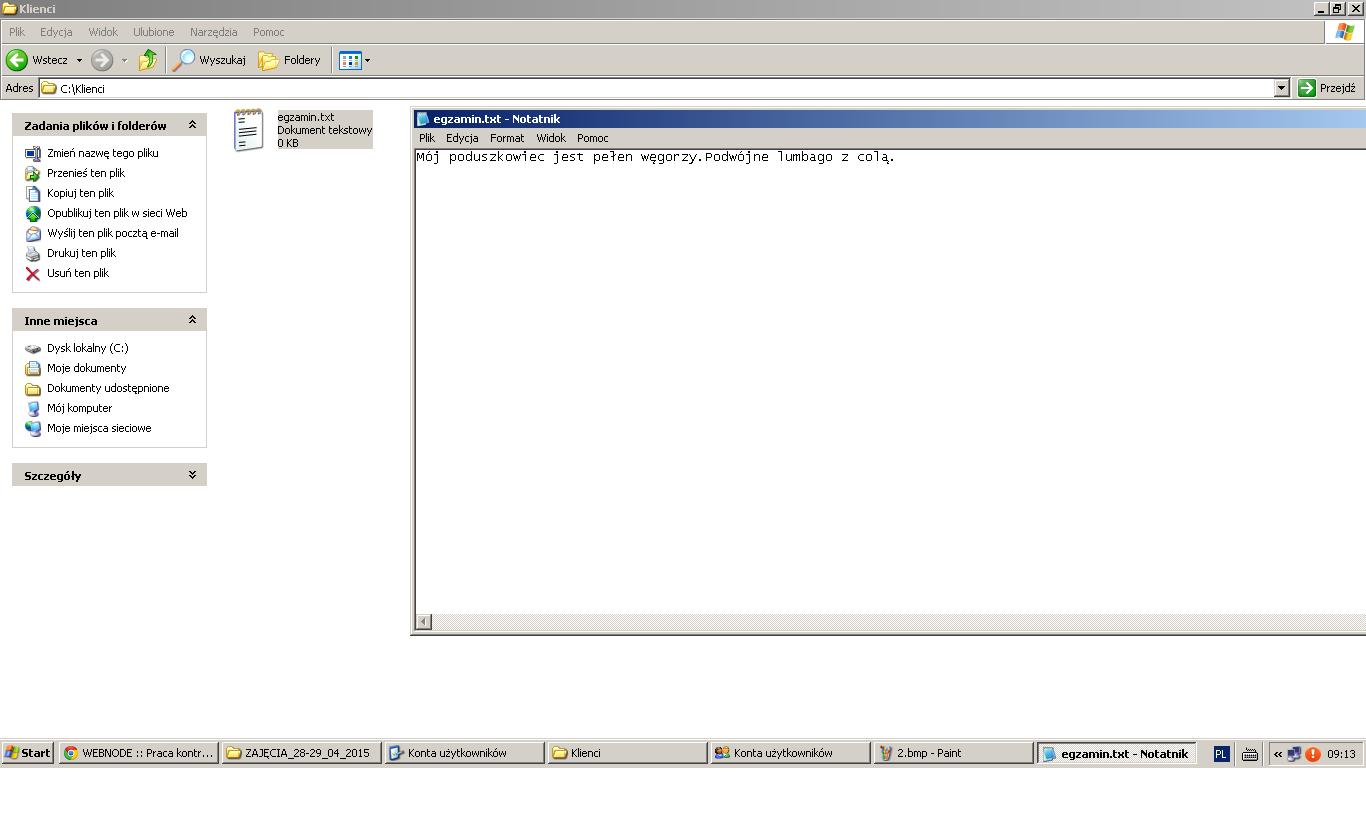The image size is (1366, 839).
Task: Open the Views dropdown in toolbar
Action: click(x=355, y=60)
